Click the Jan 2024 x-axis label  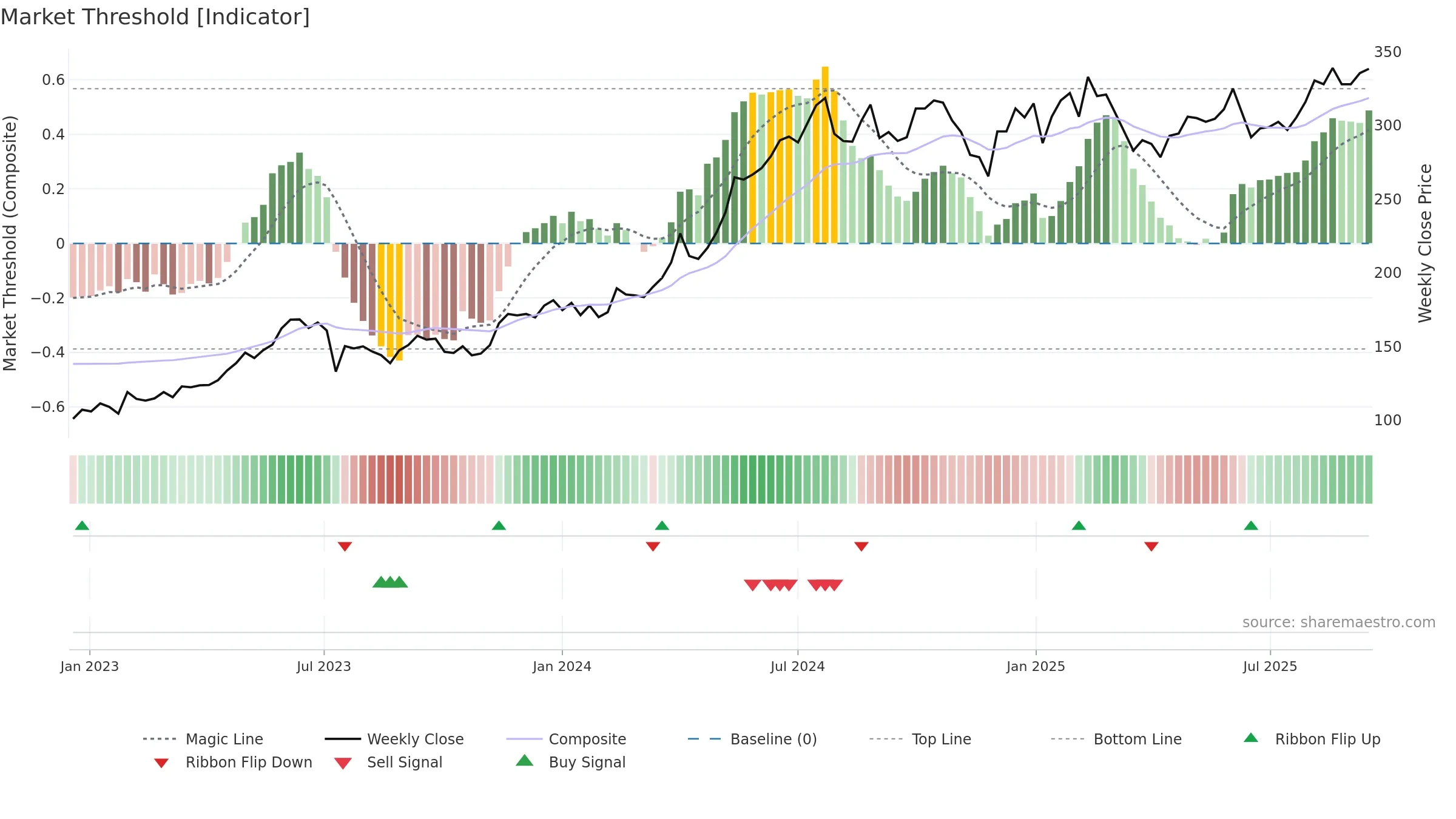[562, 666]
